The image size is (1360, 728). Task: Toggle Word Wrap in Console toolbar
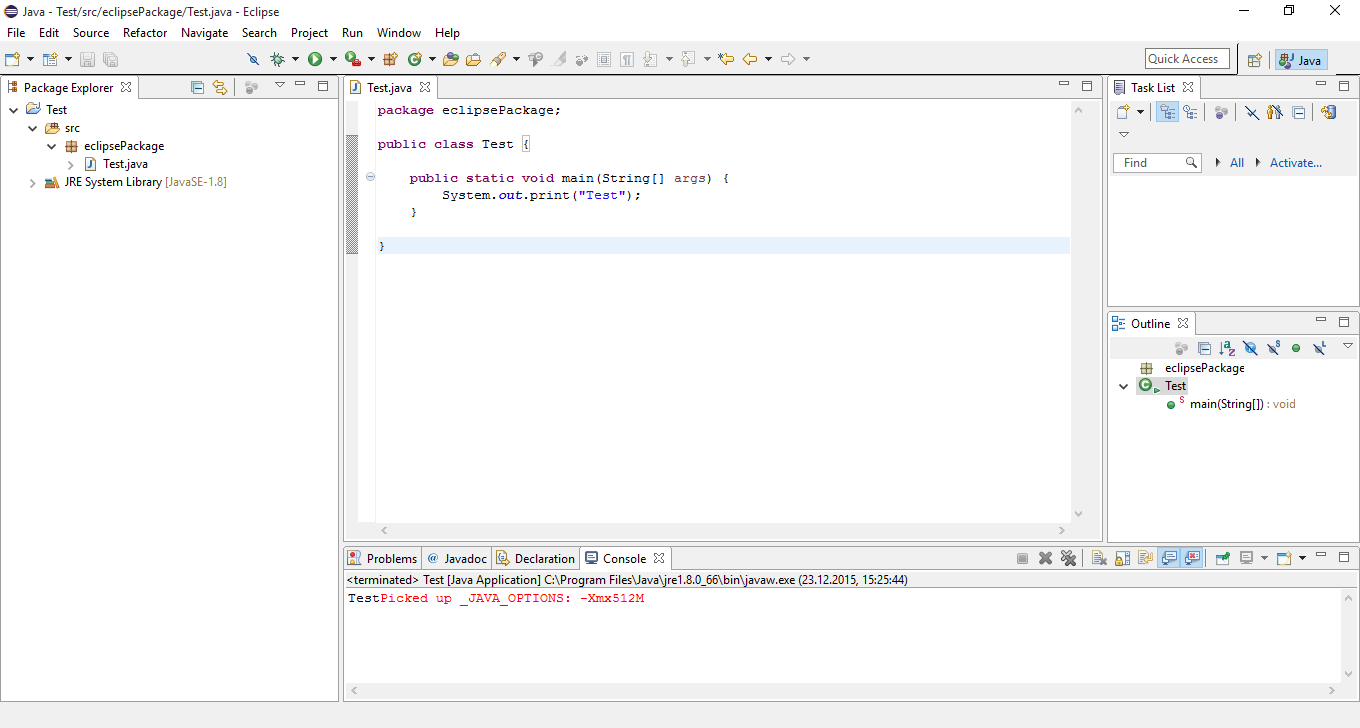pos(1145,558)
